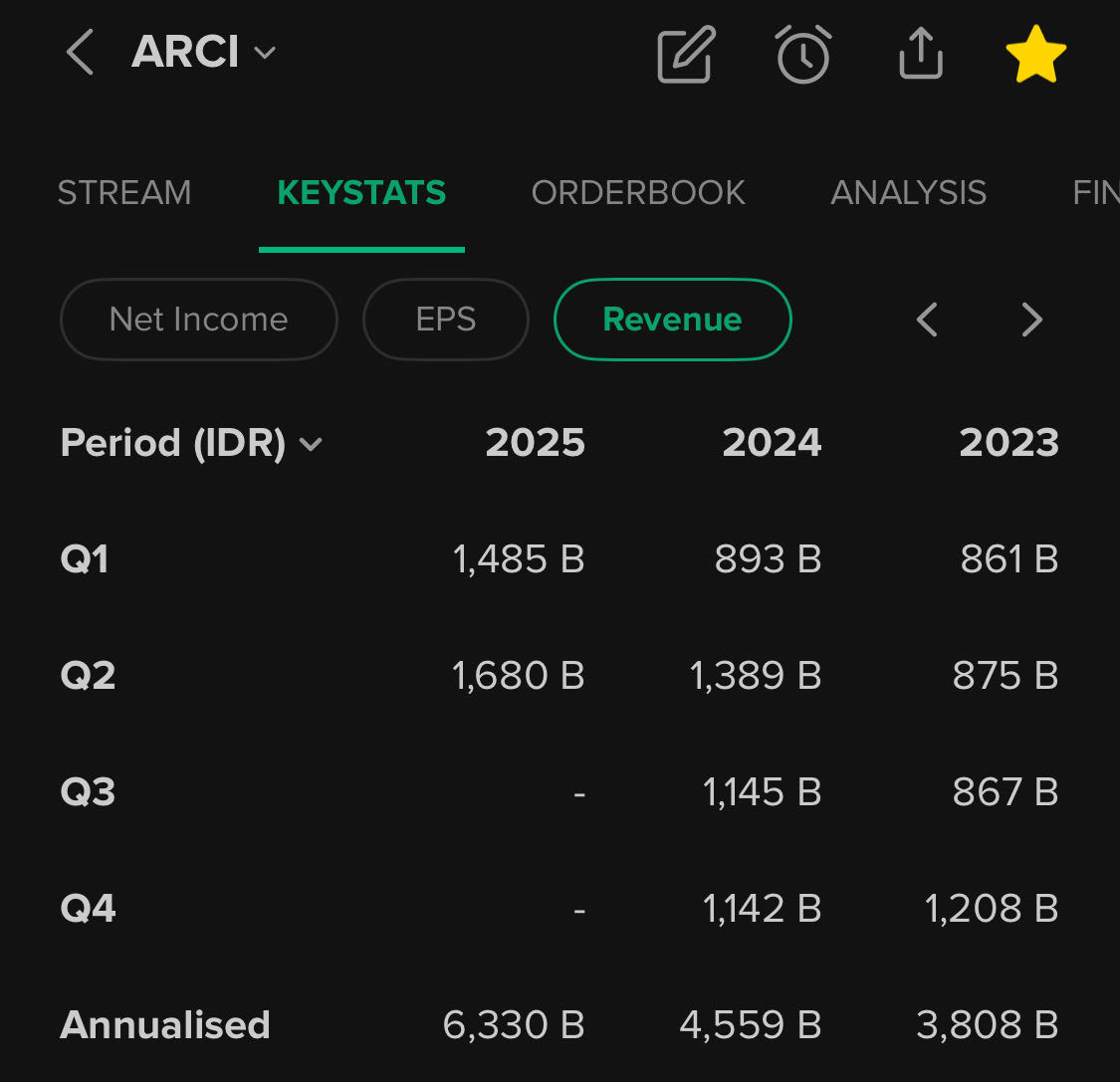
Task: Set a price alert with alarm clock icon
Action: [x=803, y=54]
